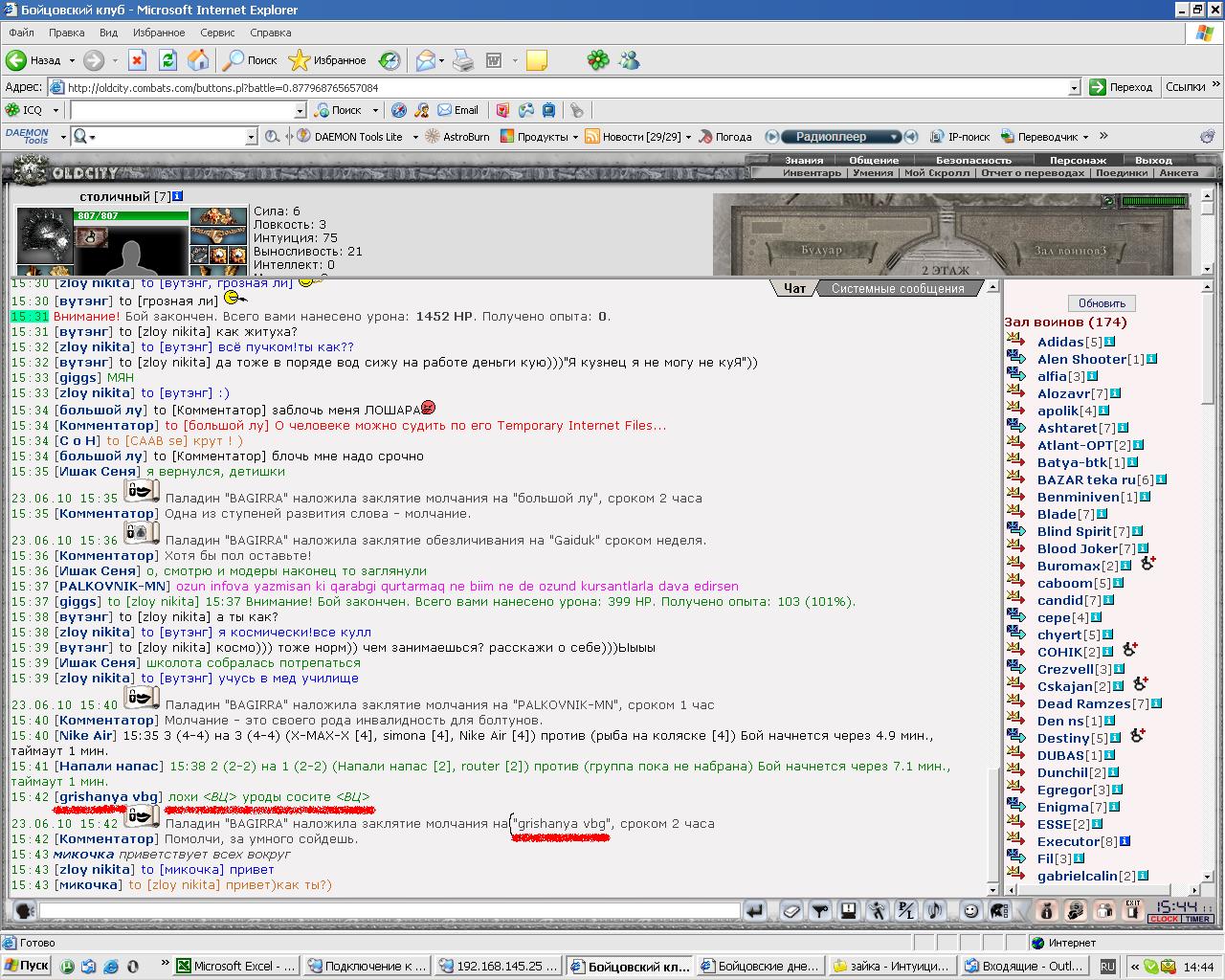Viewport: 1225px width, 980px height.
Task: Click the helmet icon beside smiley
Action: (x=998, y=911)
